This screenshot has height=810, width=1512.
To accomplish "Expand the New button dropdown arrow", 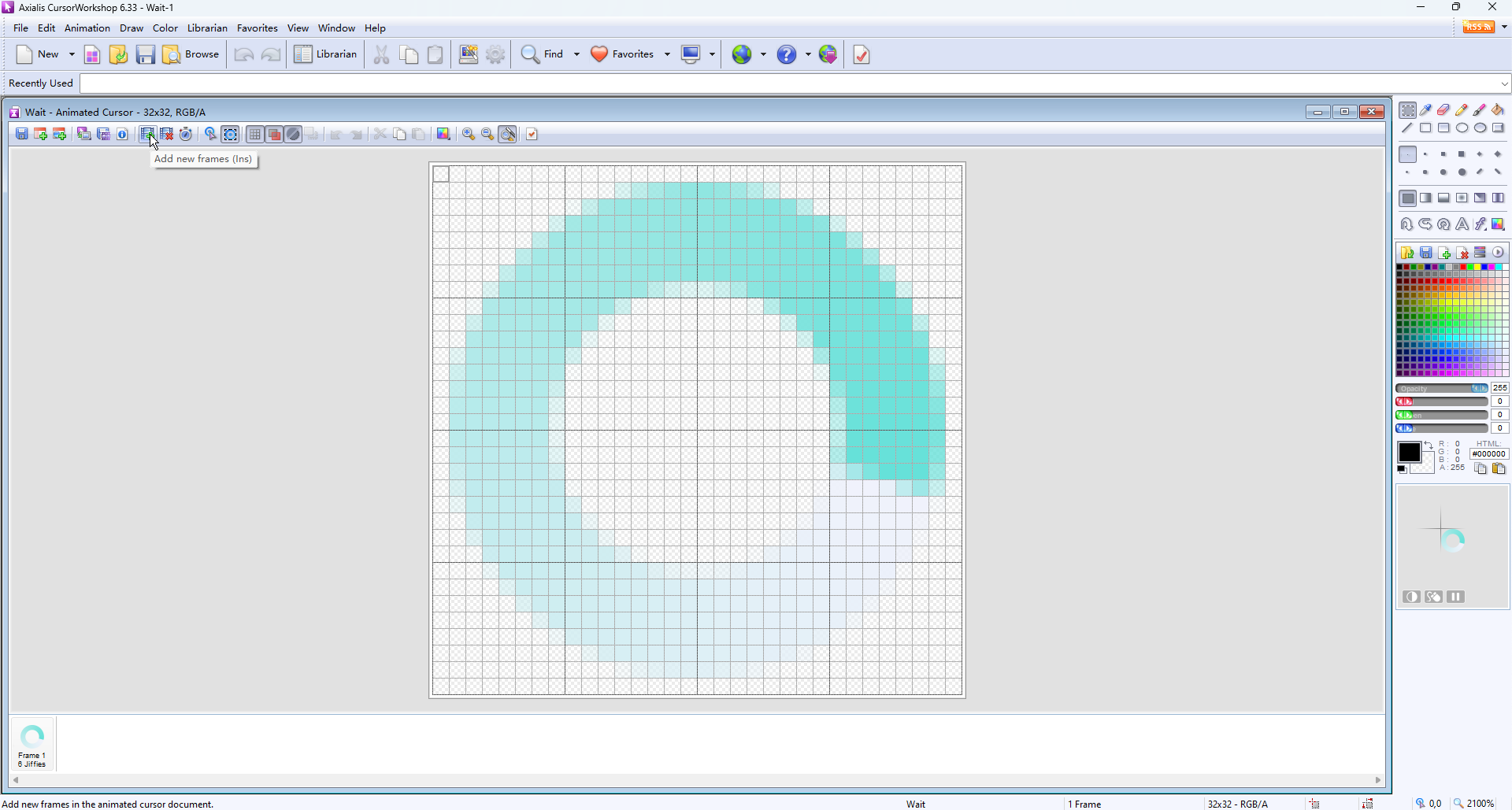I will pyautogui.click(x=72, y=54).
